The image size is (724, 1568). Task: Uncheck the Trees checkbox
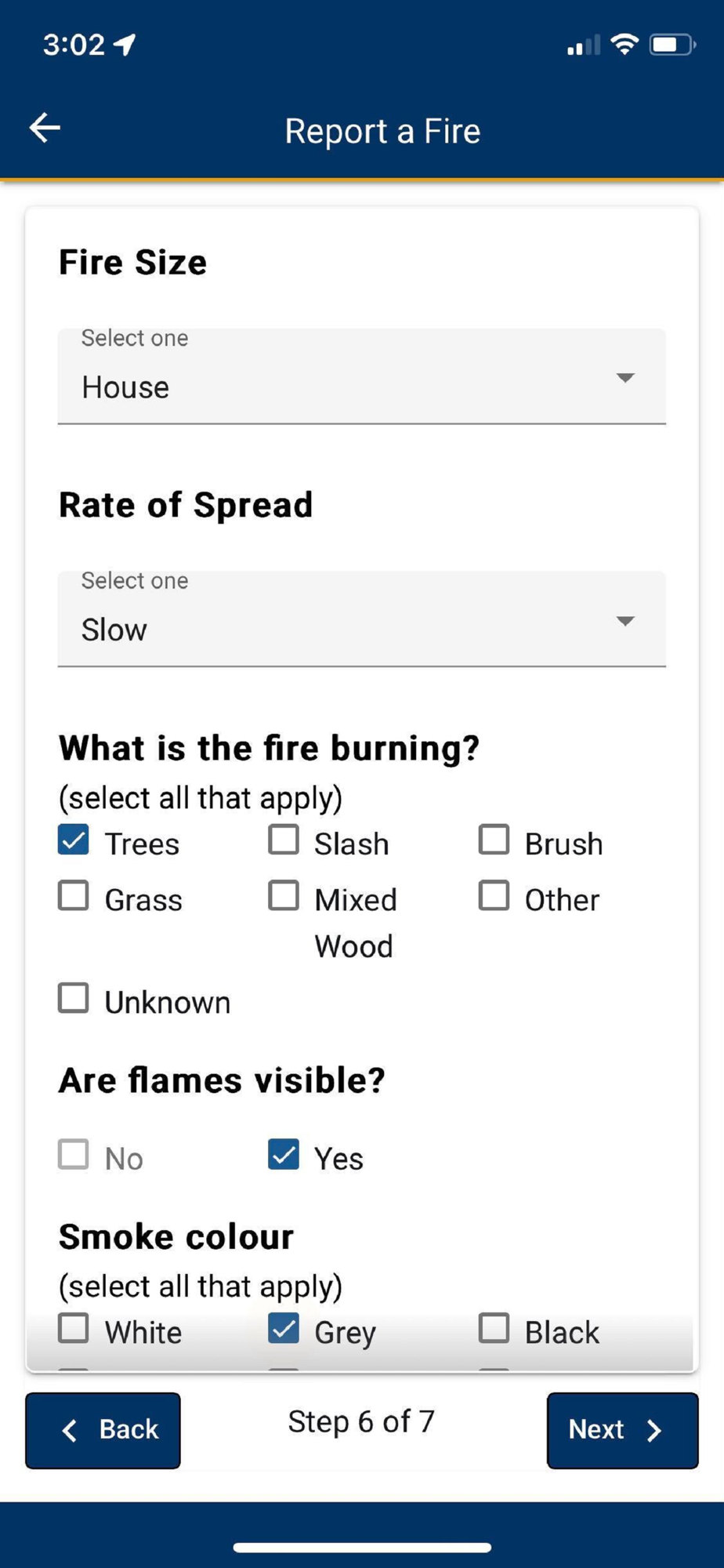coord(74,840)
